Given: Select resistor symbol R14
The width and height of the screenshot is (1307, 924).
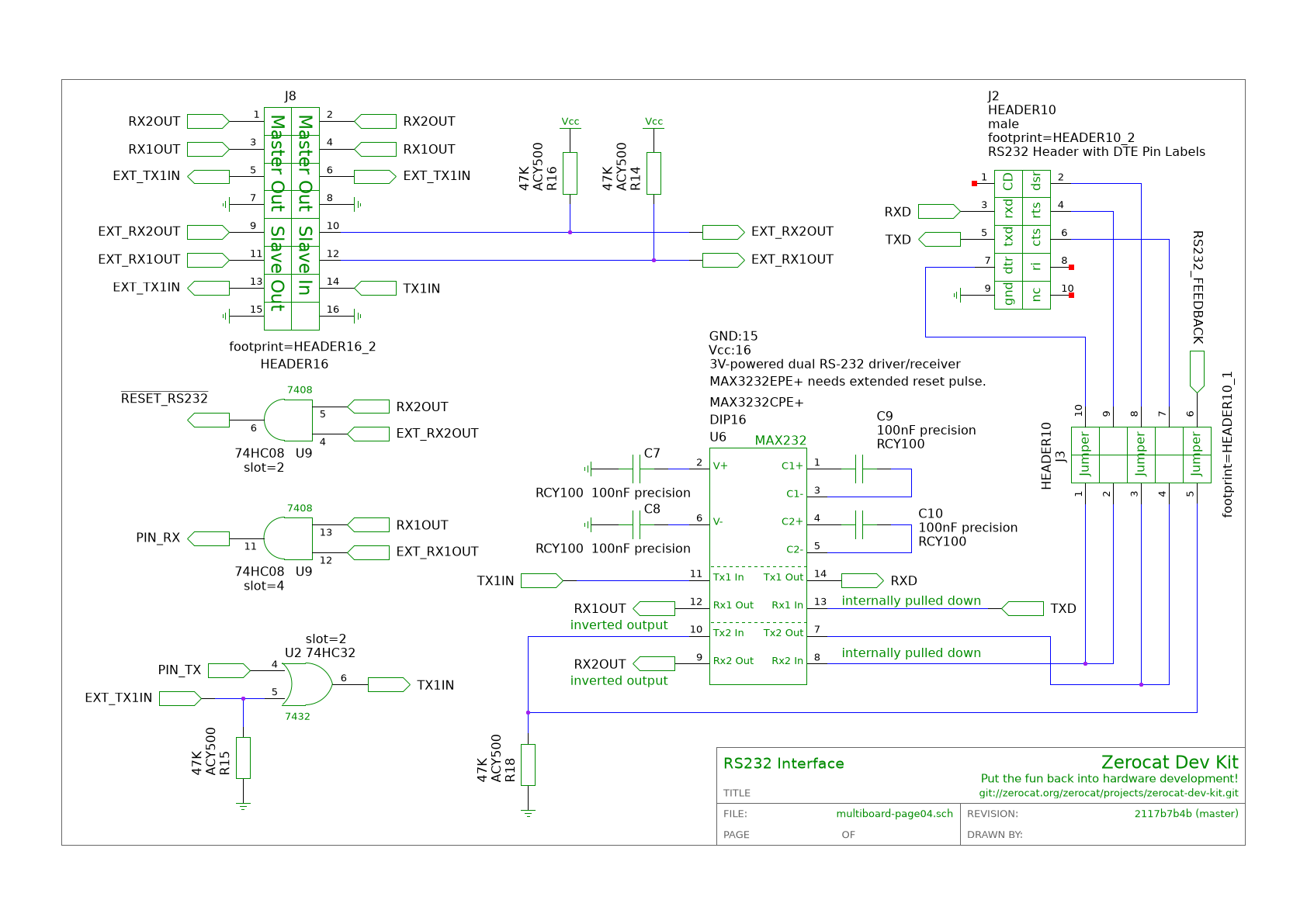Looking at the screenshot, I should (x=653, y=173).
